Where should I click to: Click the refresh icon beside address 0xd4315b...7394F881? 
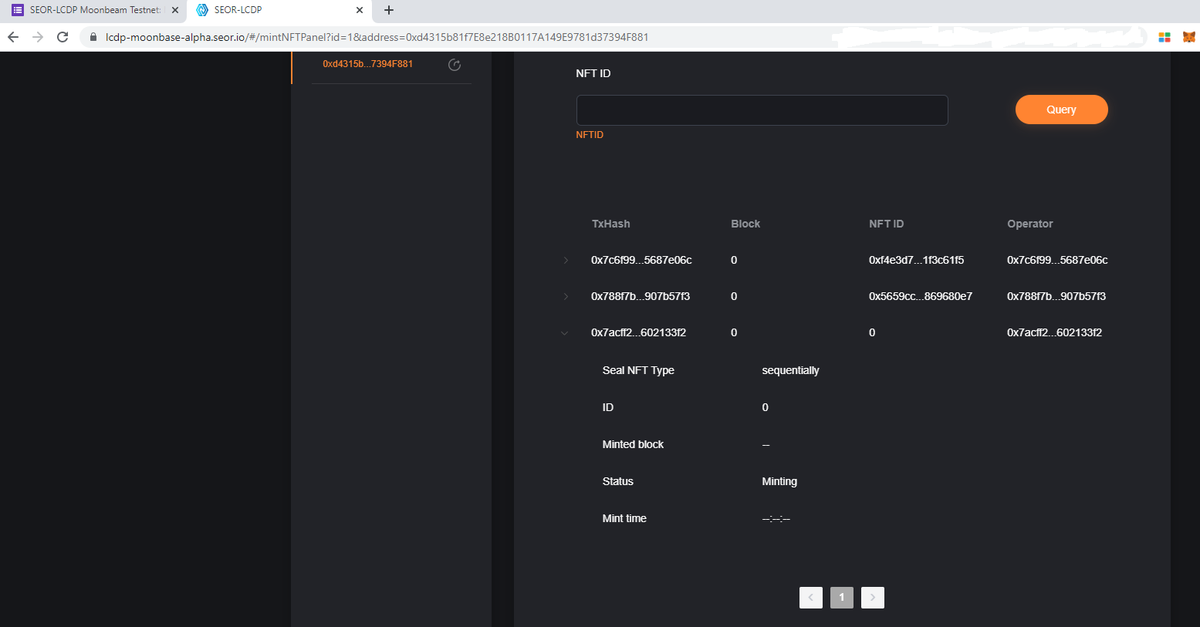click(455, 65)
